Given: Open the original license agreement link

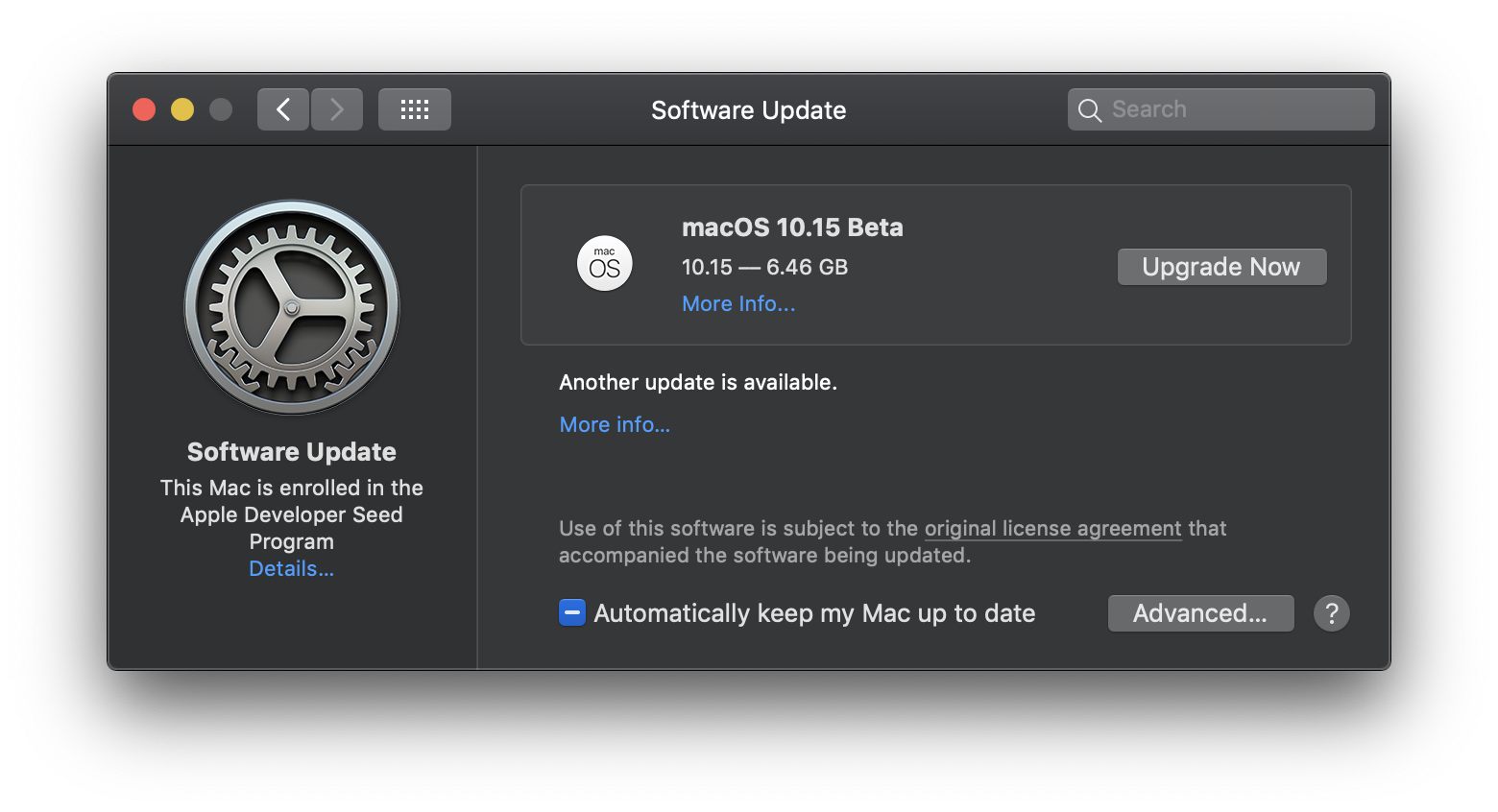Looking at the screenshot, I should 1051,528.
